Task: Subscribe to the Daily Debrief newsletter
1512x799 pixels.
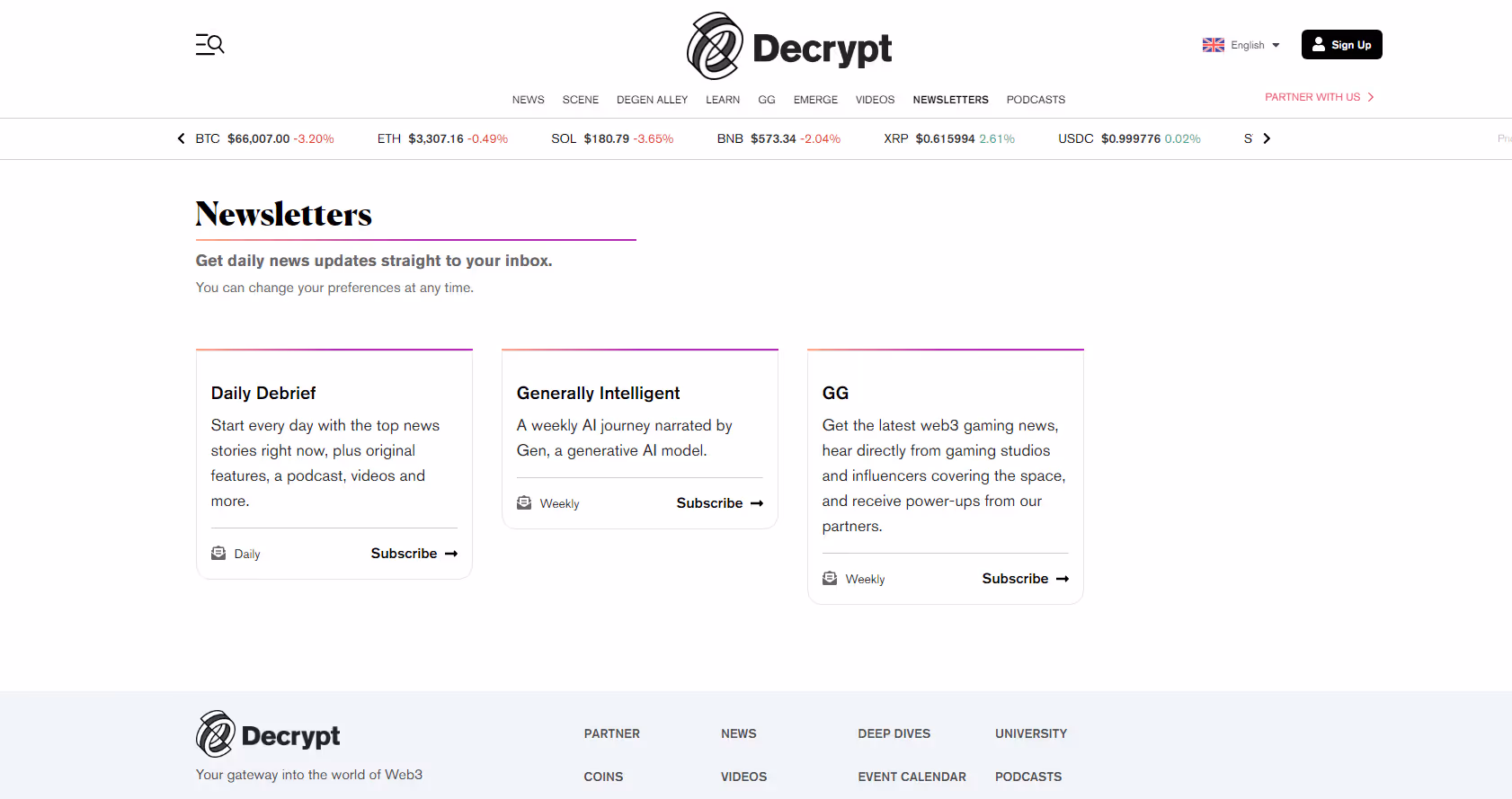Action: point(414,554)
